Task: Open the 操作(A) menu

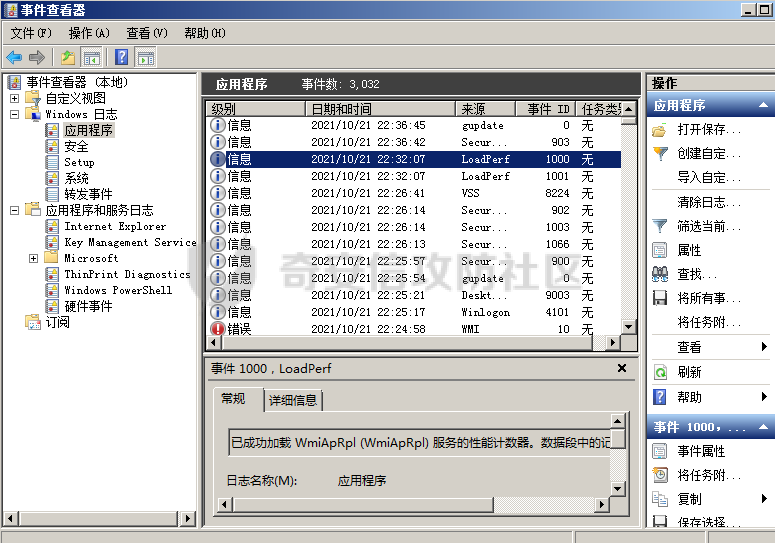Action: (x=89, y=33)
